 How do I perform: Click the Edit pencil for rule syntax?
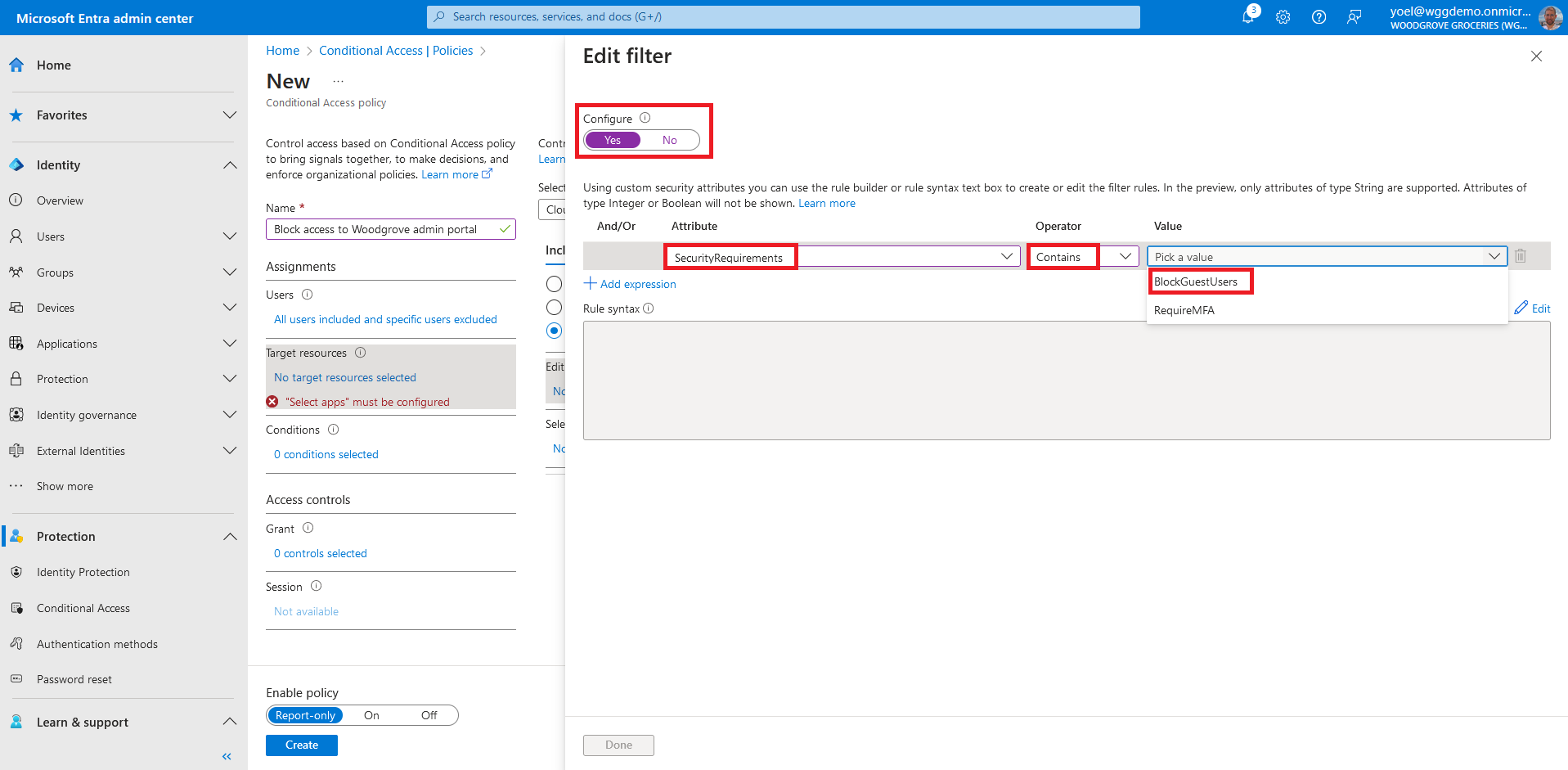tap(1532, 308)
